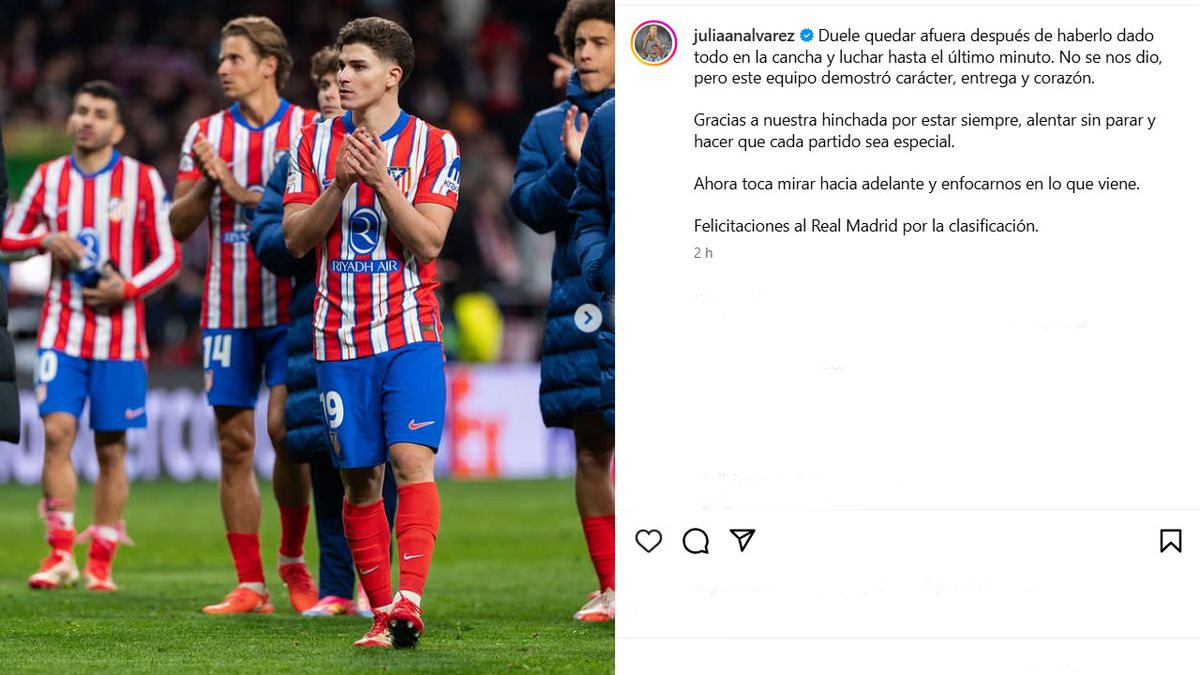Share the post using the paper plane icon
Image resolution: width=1200 pixels, height=675 pixels.
click(x=742, y=540)
